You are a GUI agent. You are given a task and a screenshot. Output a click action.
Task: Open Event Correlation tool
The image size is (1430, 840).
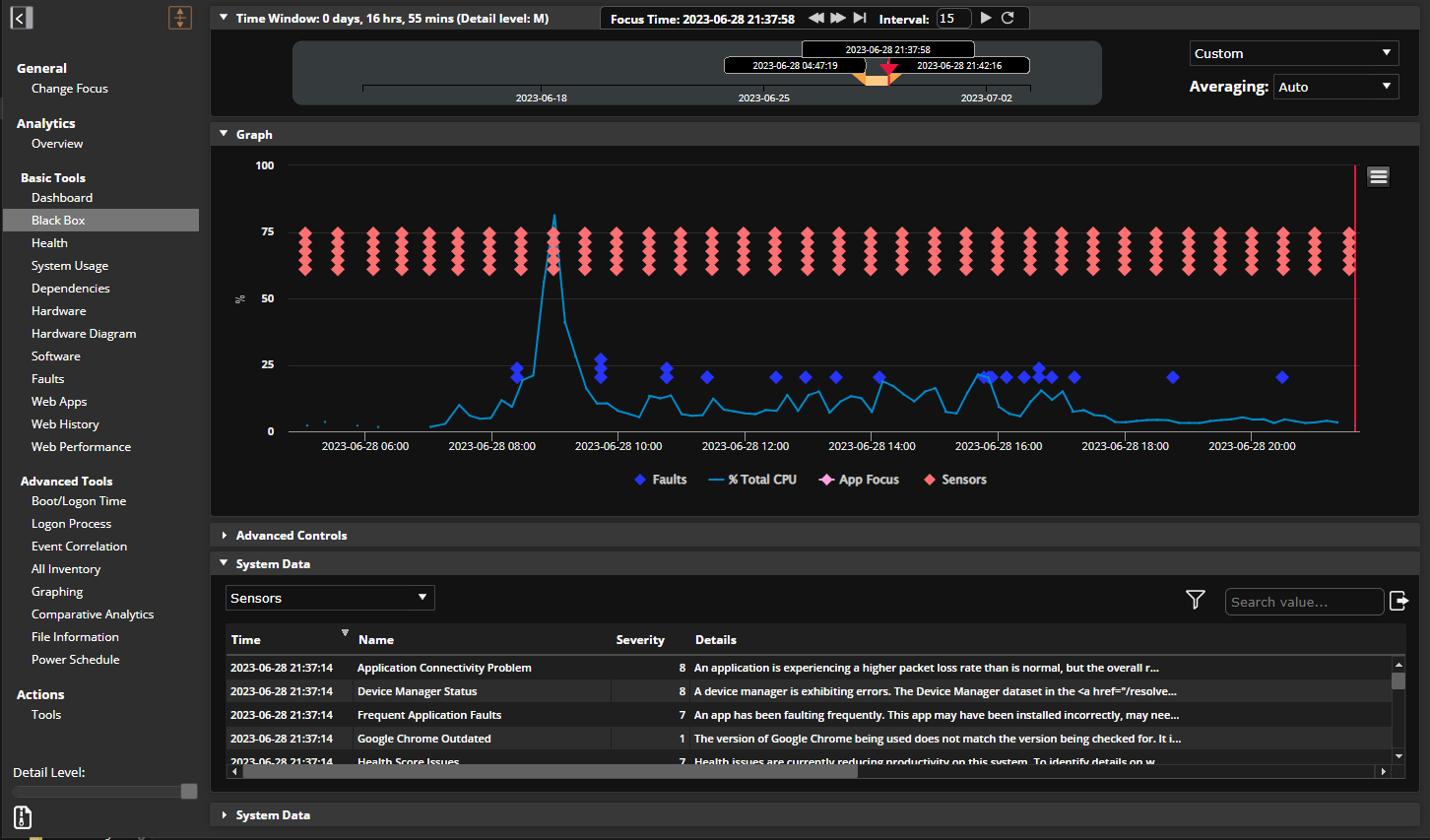pos(79,547)
